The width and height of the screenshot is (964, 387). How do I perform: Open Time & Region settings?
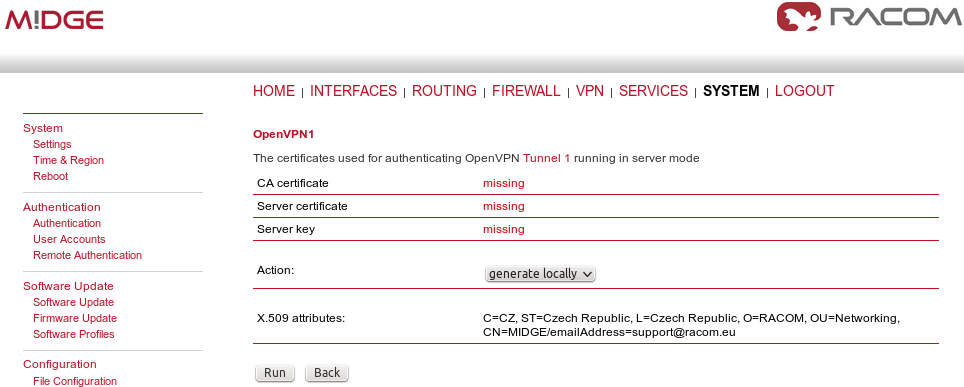click(x=68, y=160)
